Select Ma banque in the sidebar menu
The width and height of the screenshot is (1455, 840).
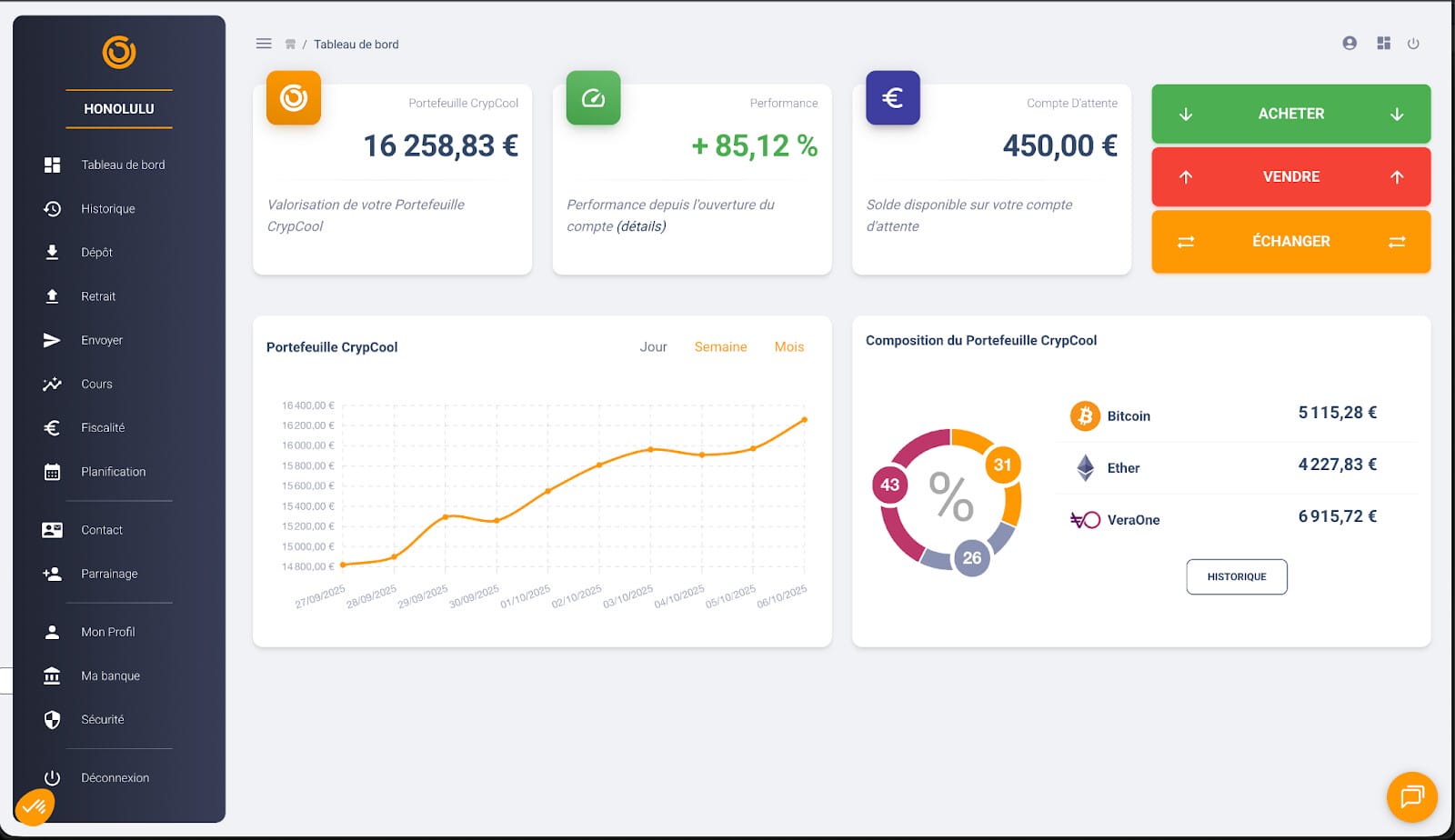coord(110,675)
